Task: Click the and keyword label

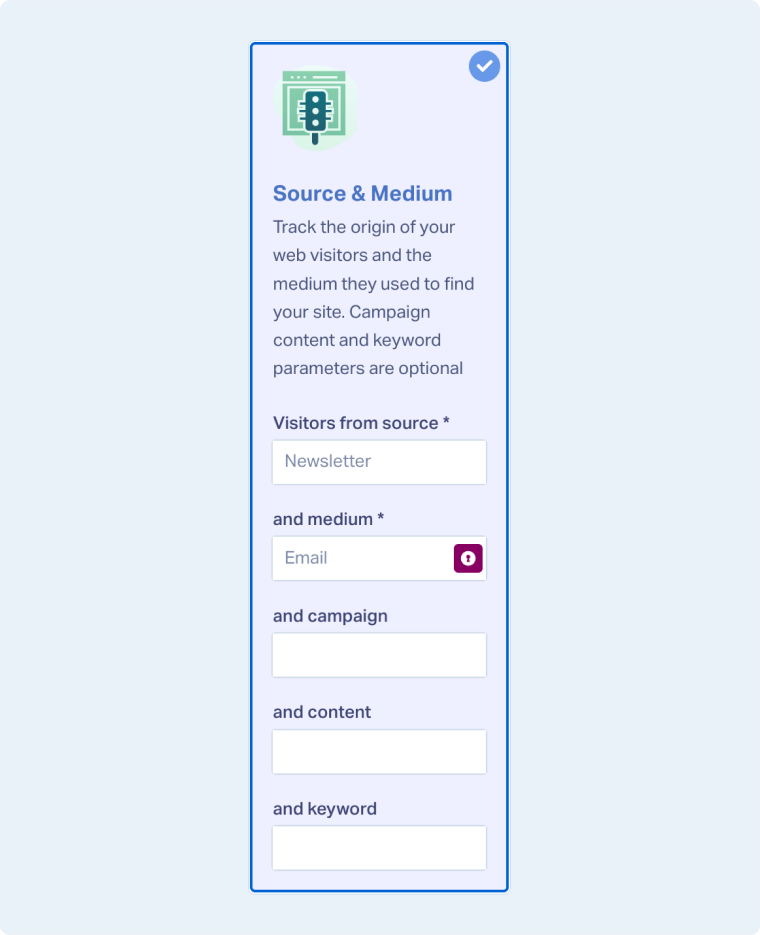Action: 325,808
